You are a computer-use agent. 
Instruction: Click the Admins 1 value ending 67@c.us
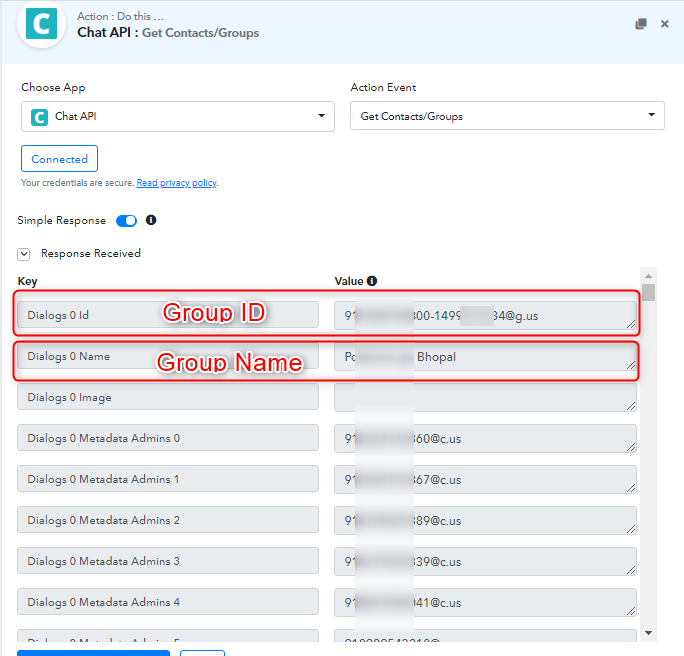click(x=485, y=480)
